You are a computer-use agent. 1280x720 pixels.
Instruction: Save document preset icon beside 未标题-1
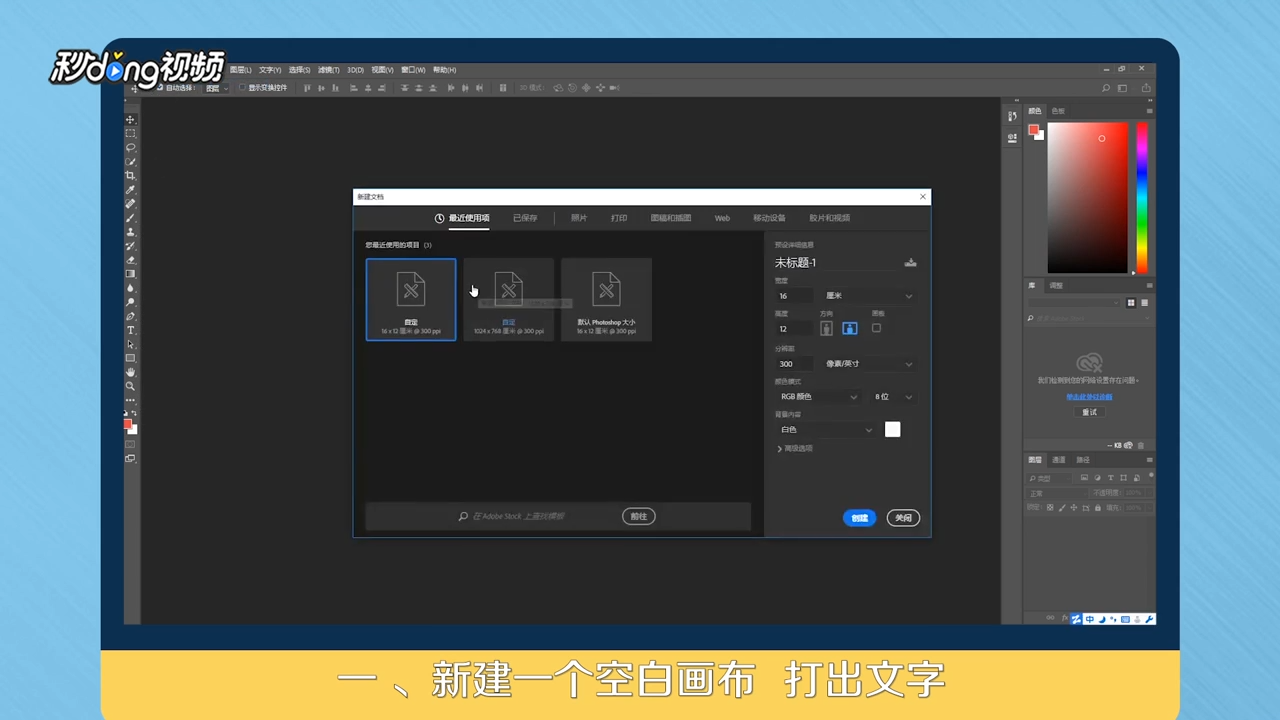(x=910, y=262)
